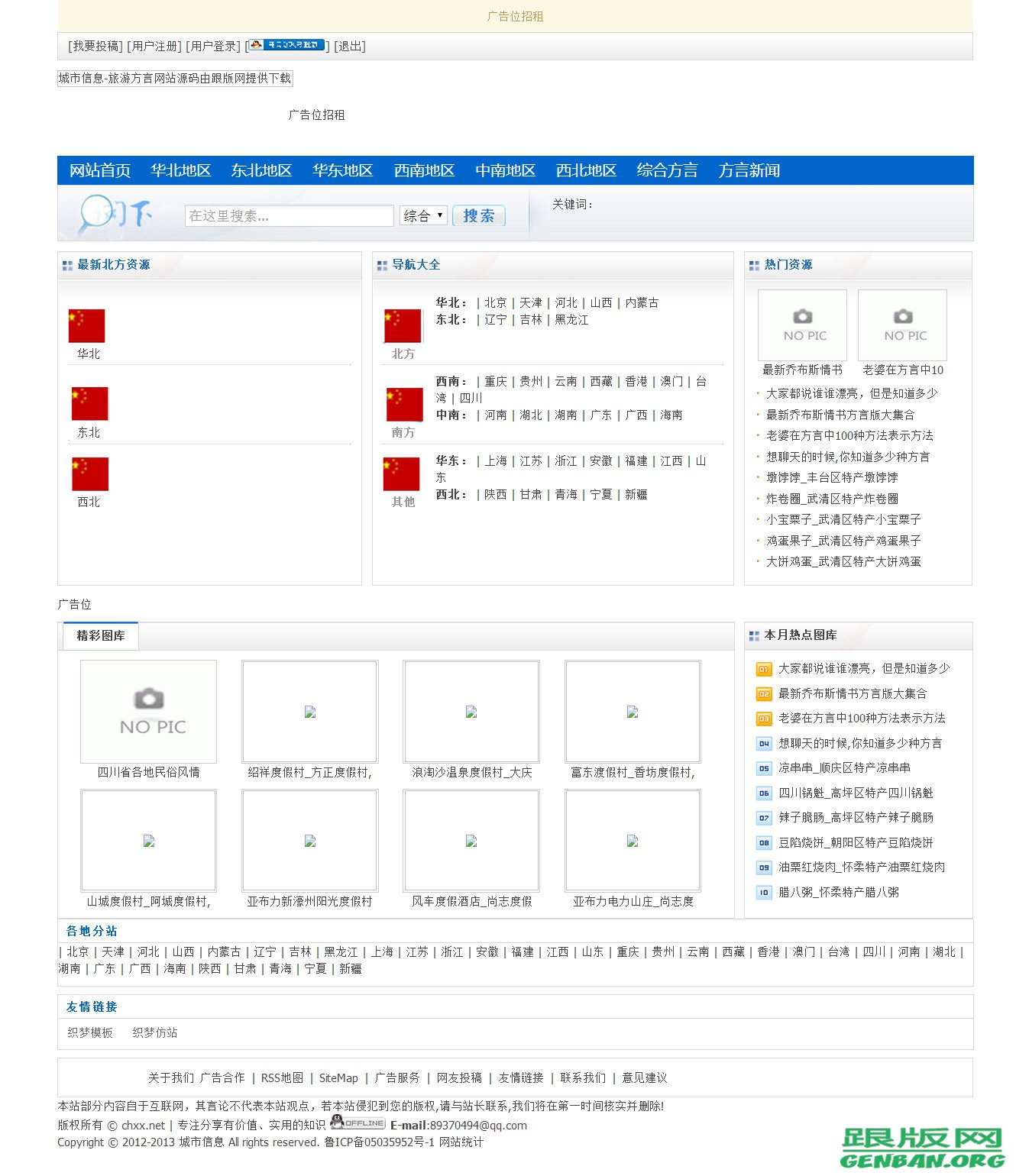The width and height of the screenshot is (1016, 1176).
Task: Click the 01 numbered badge in 本月热点图库
Action: click(x=762, y=669)
